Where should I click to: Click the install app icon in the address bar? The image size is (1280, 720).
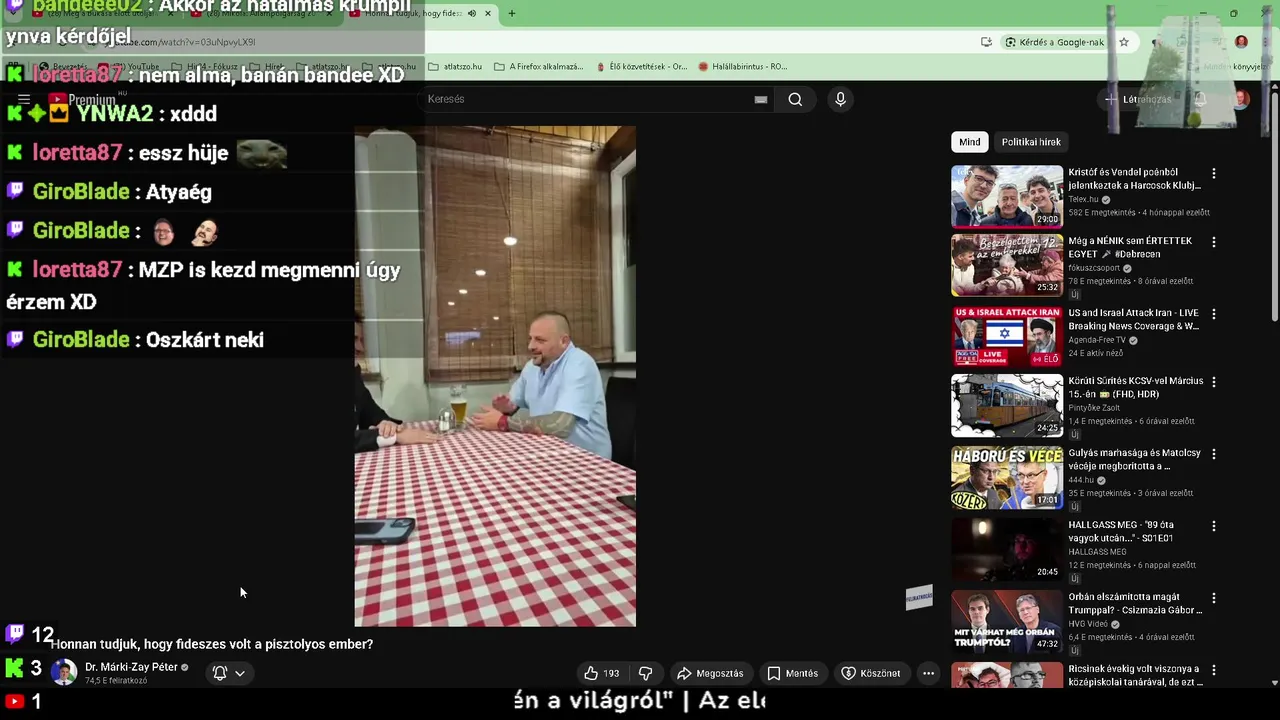click(986, 42)
